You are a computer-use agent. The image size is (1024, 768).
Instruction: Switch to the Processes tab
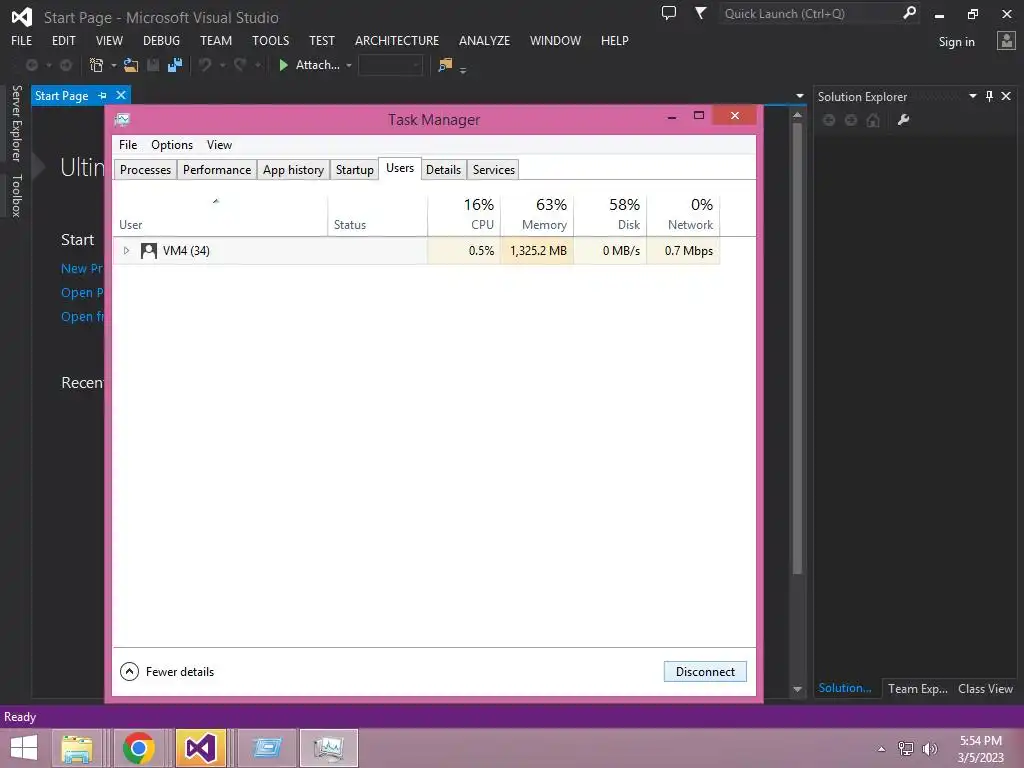pos(145,170)
